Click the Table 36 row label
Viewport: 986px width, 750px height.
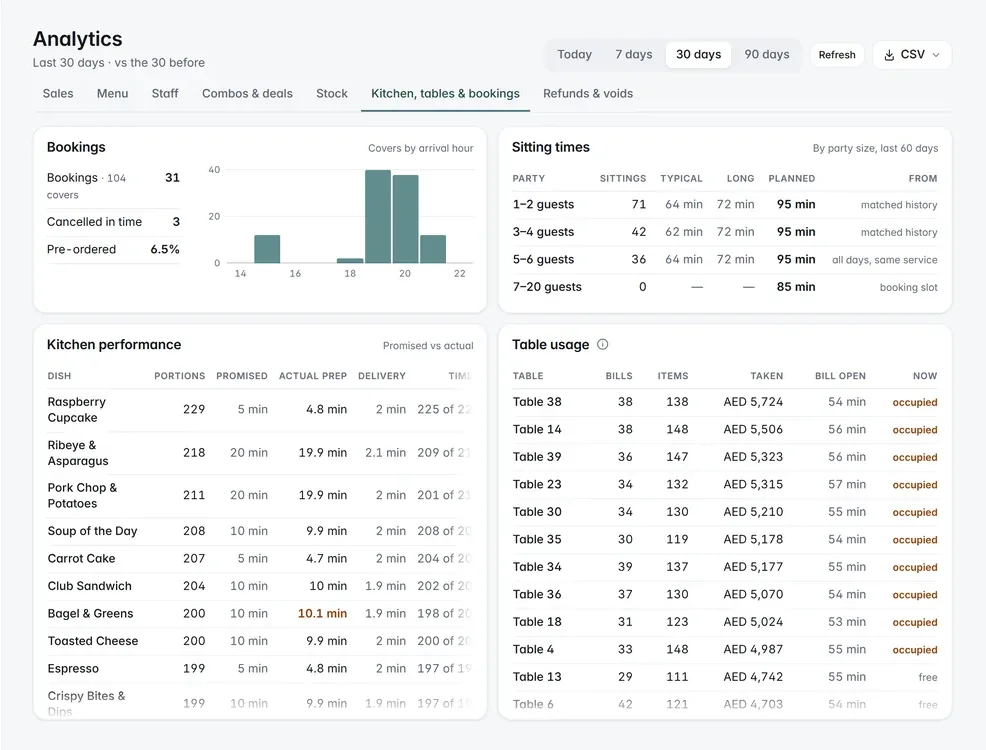tap(537, 595)
